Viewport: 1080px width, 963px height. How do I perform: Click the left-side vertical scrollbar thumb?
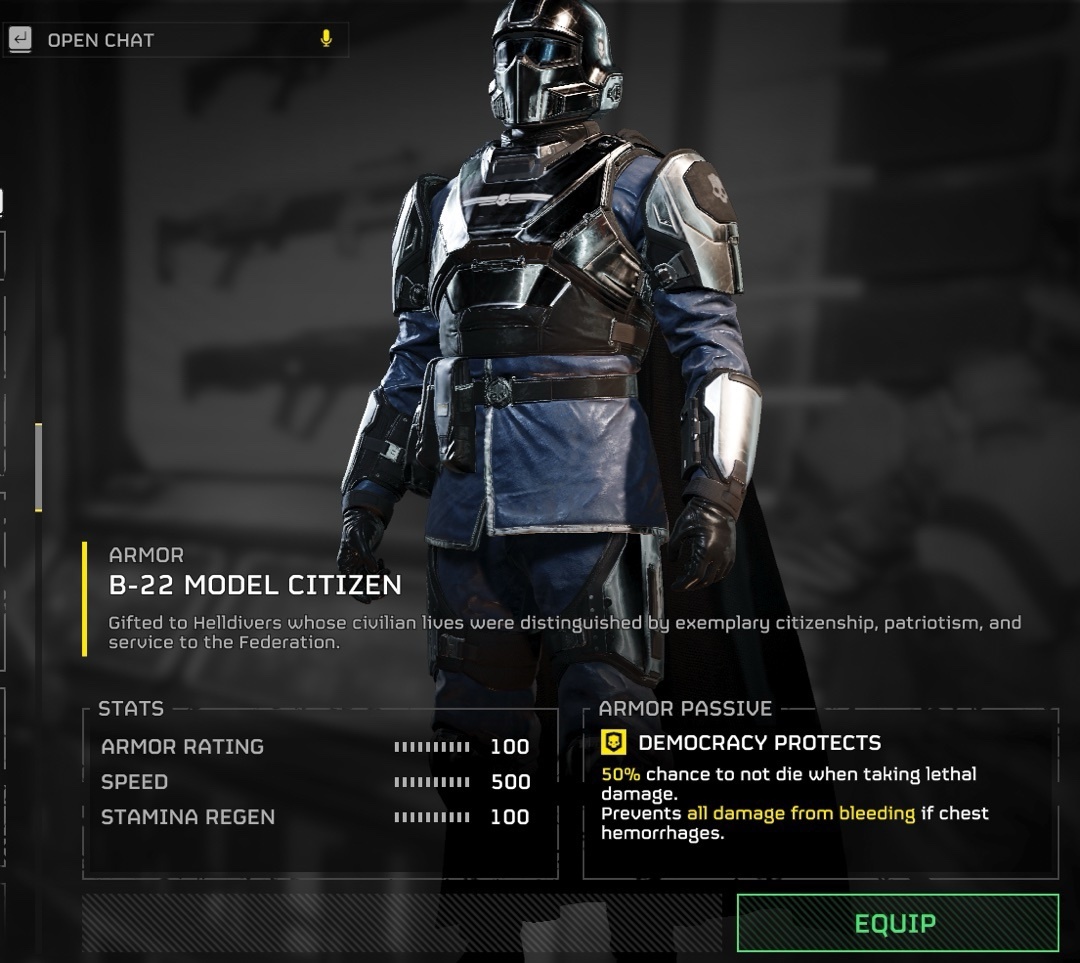click(x=39, y=467)
